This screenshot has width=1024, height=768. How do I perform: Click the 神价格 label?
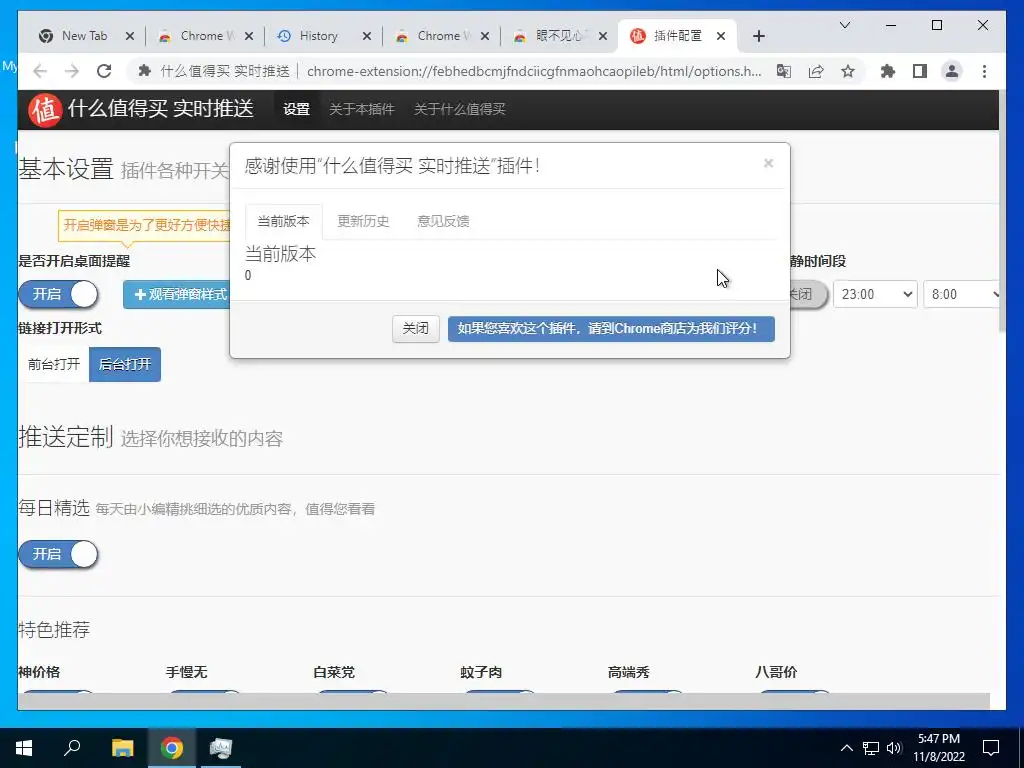[x=39, y=672]
